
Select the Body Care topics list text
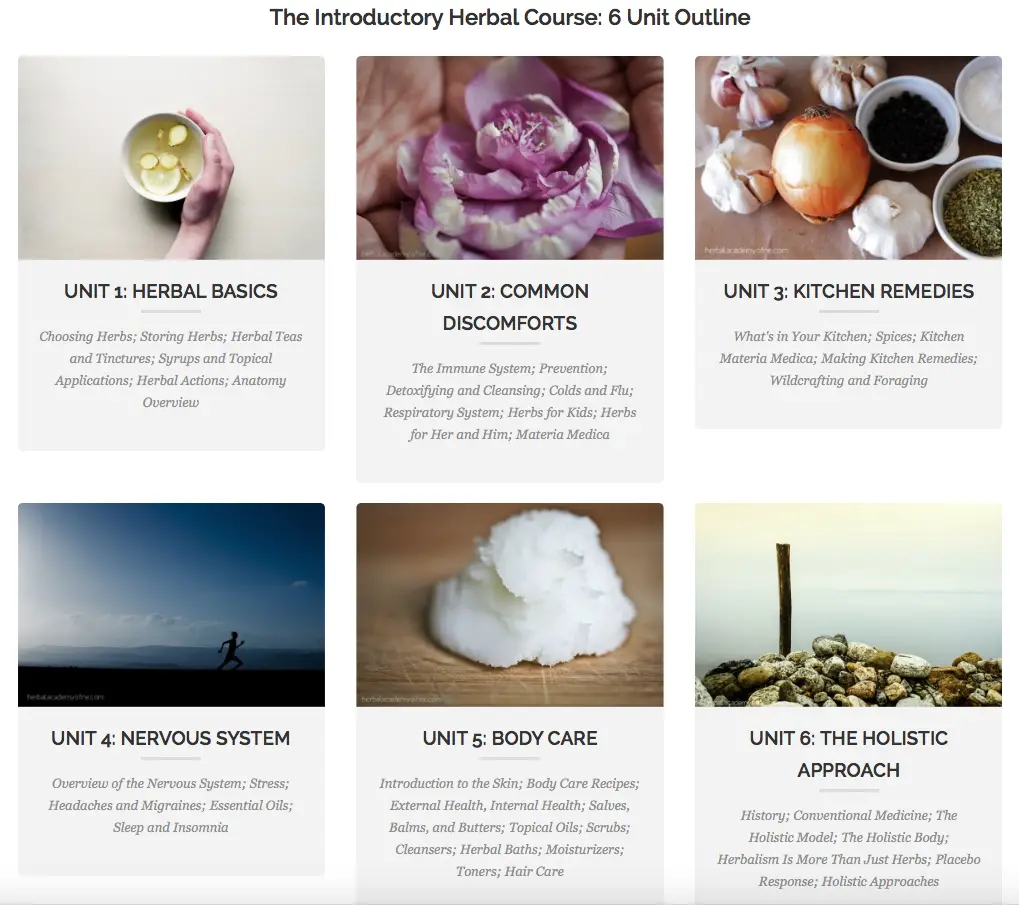pyautogui.click(x=510, y=827)
